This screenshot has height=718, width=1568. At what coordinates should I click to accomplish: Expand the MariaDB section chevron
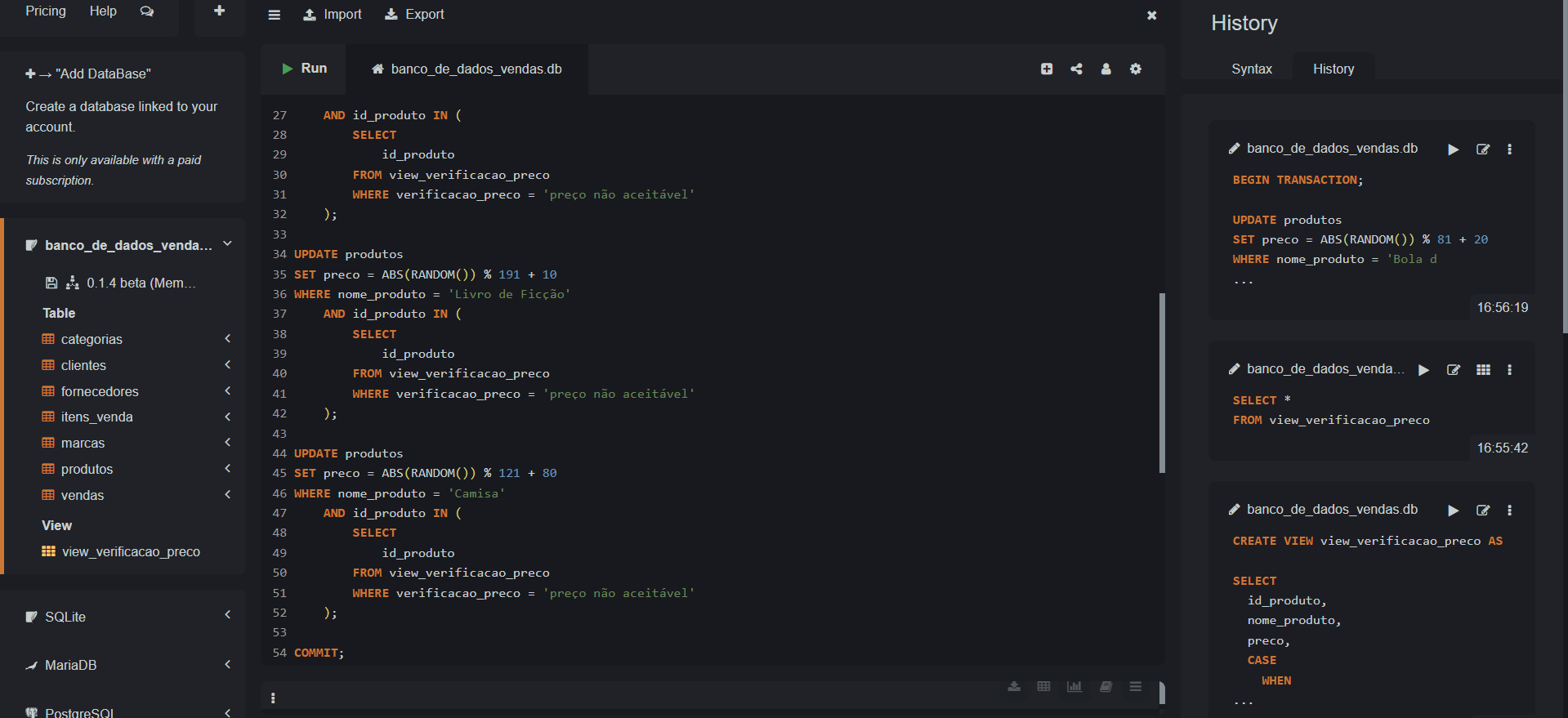[228, 665]
